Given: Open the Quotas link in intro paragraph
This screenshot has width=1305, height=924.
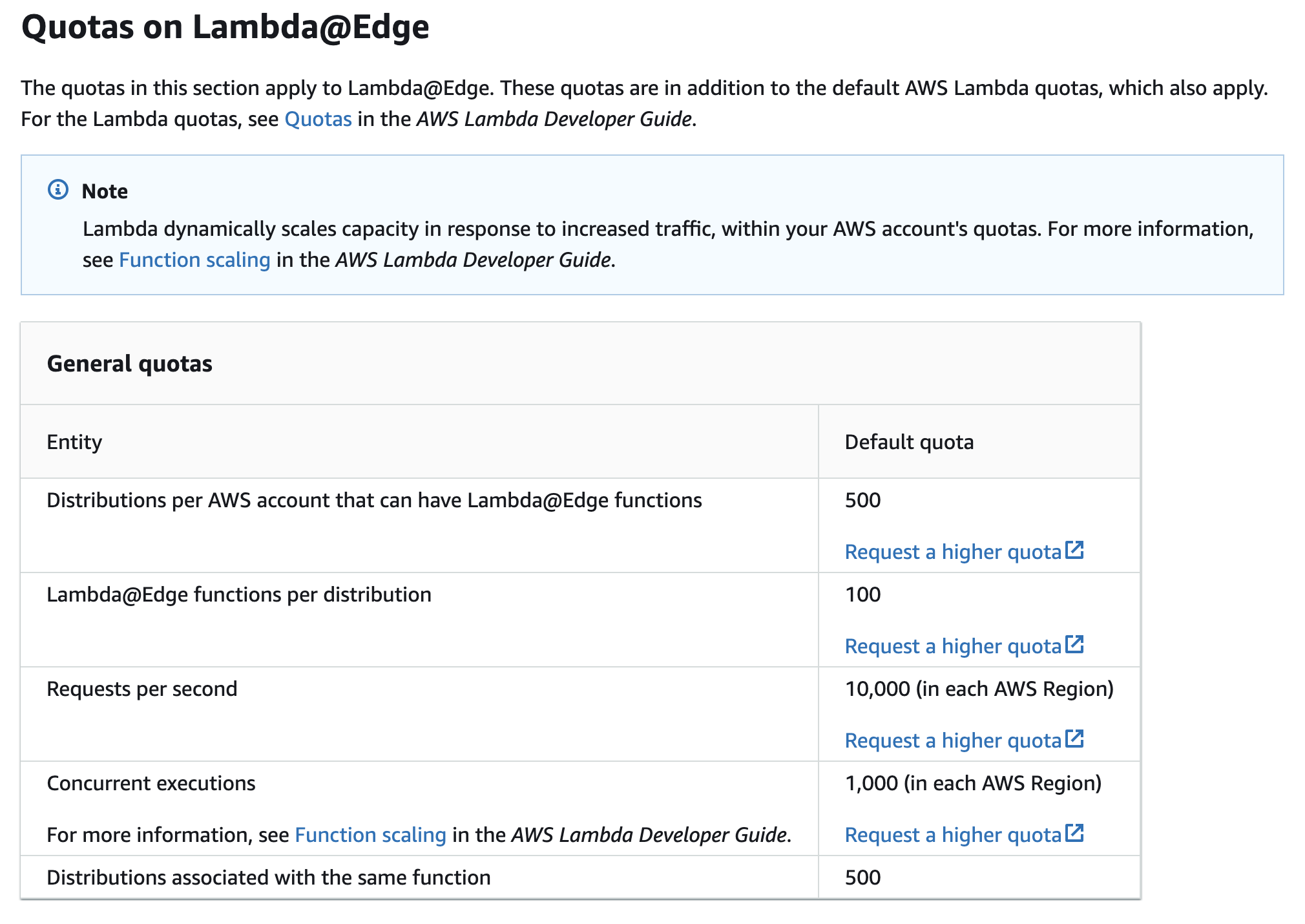Looking at the screenshot, I should click(x=318, y=119).
